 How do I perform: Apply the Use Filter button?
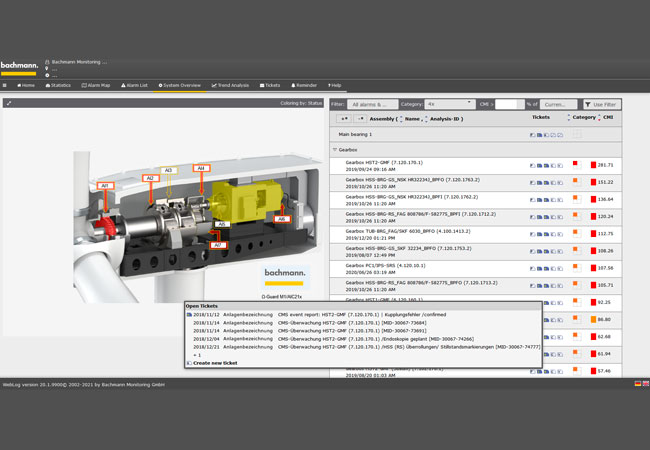[x=602, y=104]
